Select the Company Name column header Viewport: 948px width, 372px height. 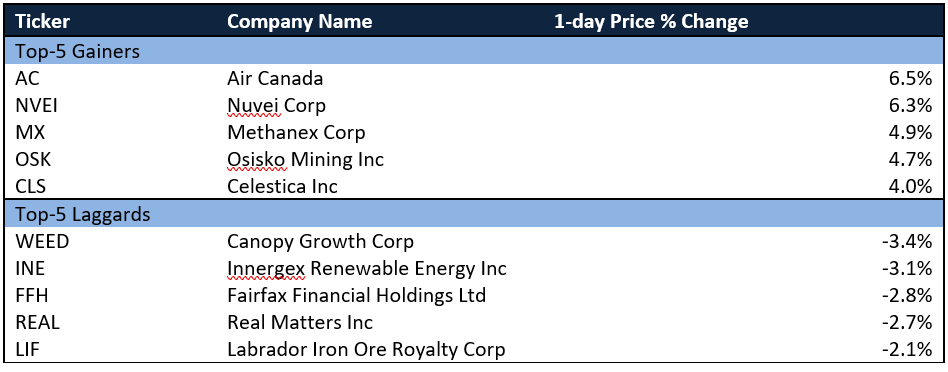pos(299,22)
